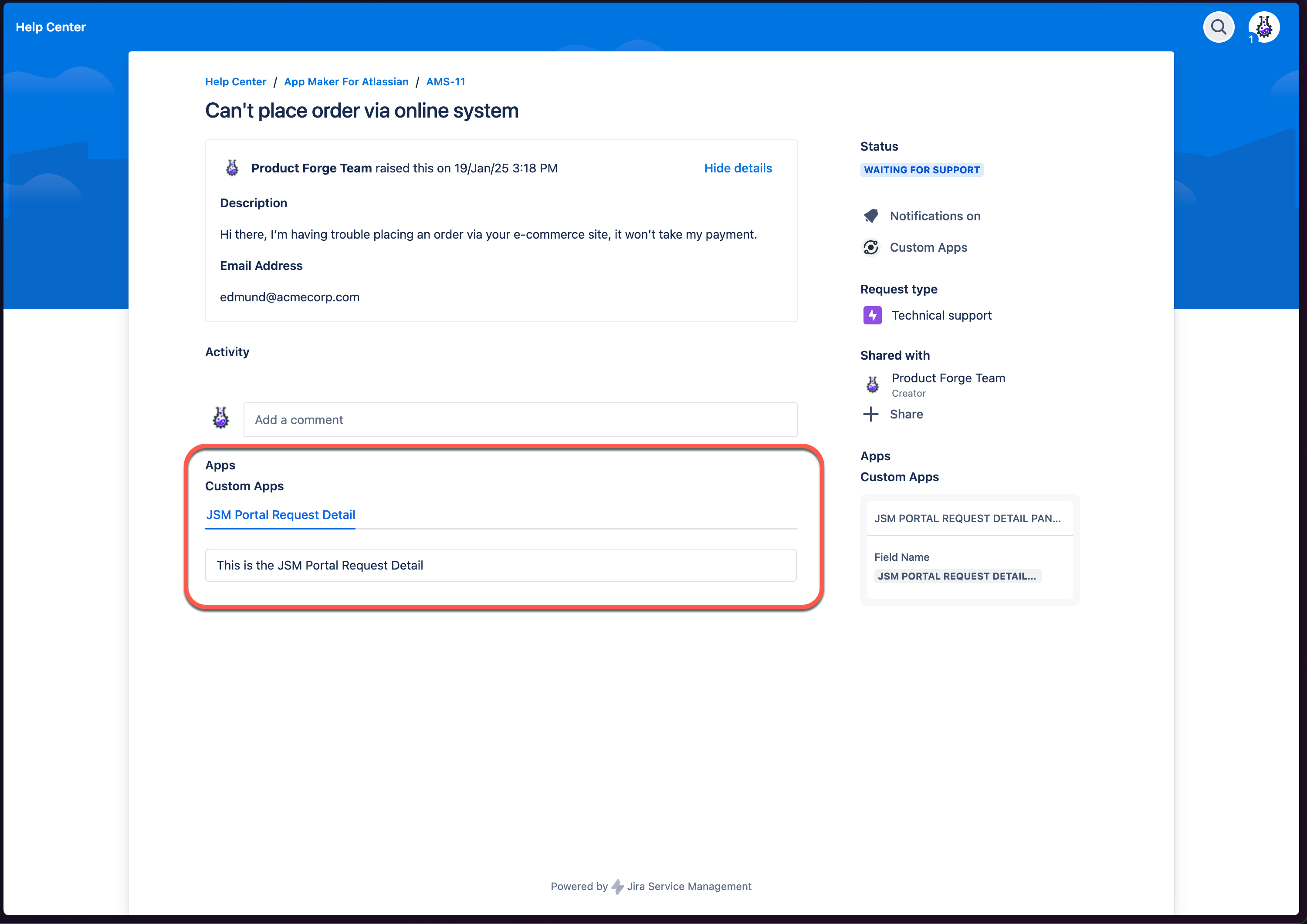
Task: Click the JSM PORTAL REQUEST DETAIL PAN... panel header
Action: coord(970,518)
